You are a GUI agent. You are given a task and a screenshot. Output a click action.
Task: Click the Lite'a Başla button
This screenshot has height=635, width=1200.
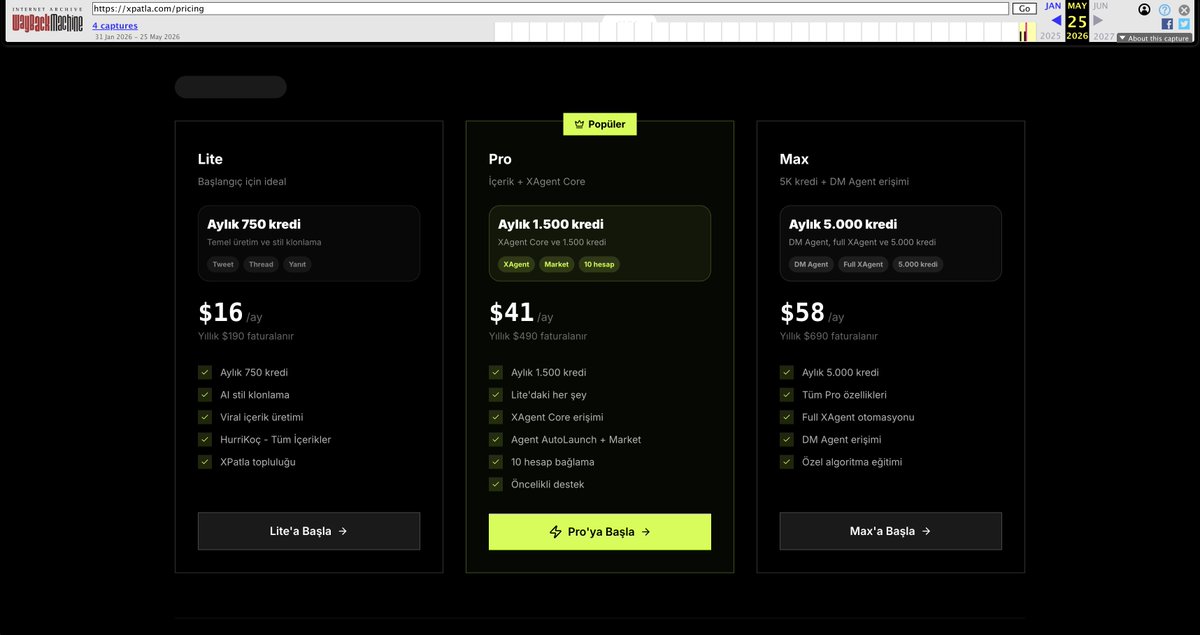(x=309, y=531)
